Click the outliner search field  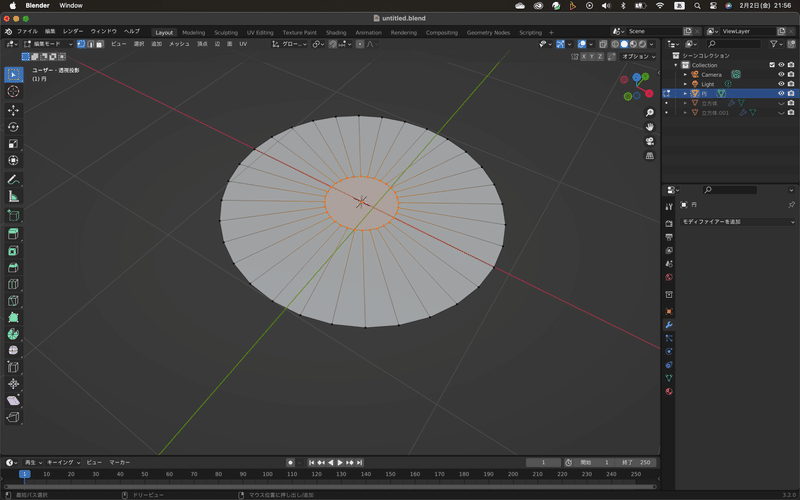[734, 44]
